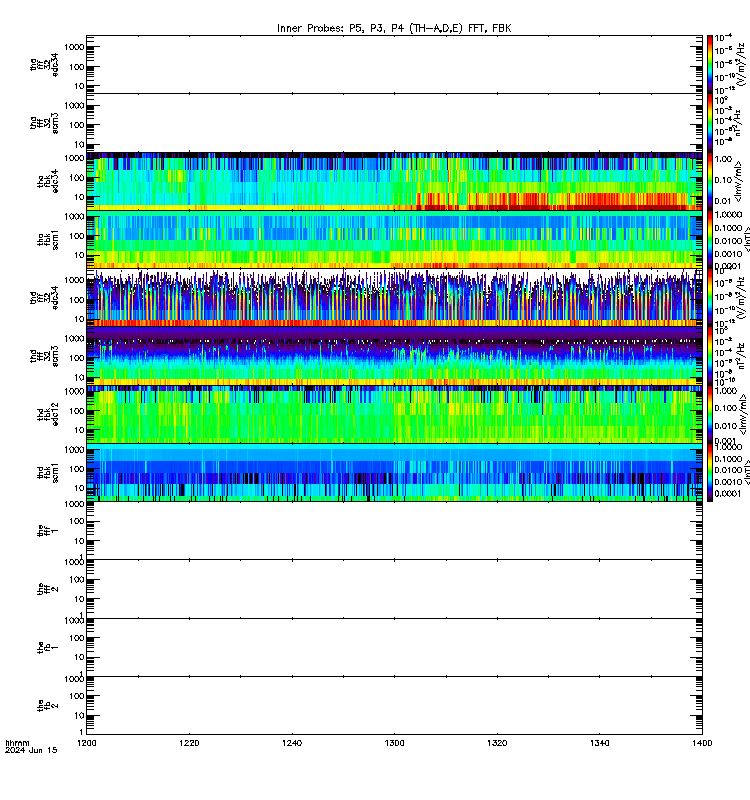The height and width of the screenshot is (800, 750).
Task: Click the '1.00' tick on tha fbk edc34 color bar
Action: click(x=723, y=159)
